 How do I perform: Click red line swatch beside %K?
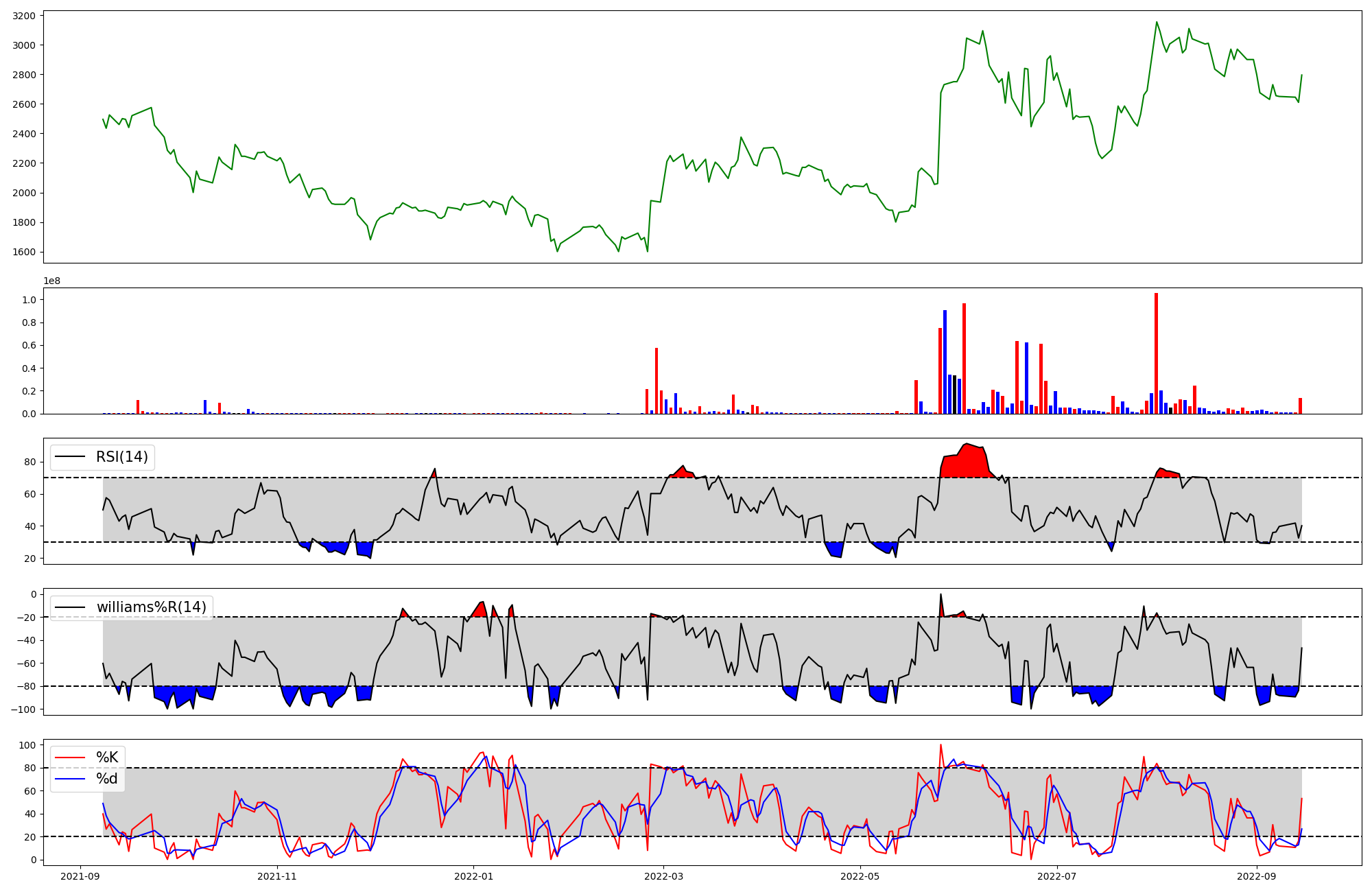tap(70, 758)
